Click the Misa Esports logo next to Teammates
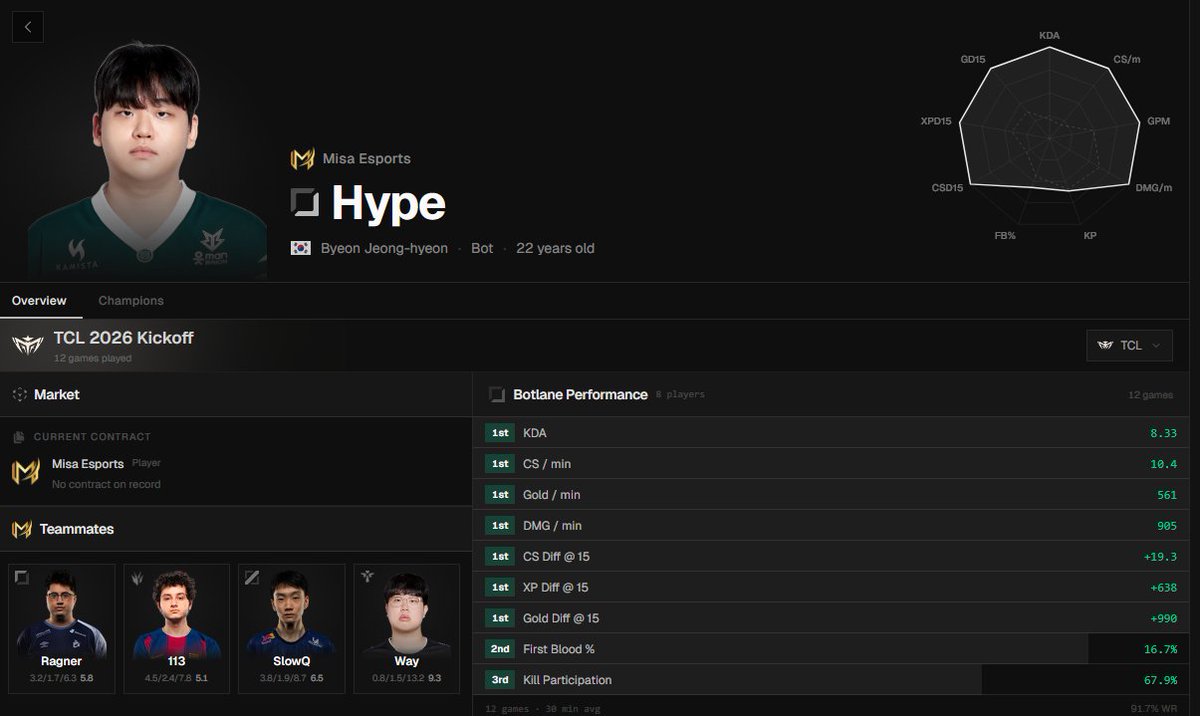Viewport: 1200px width, 716px height. click(x=22, y=529)
